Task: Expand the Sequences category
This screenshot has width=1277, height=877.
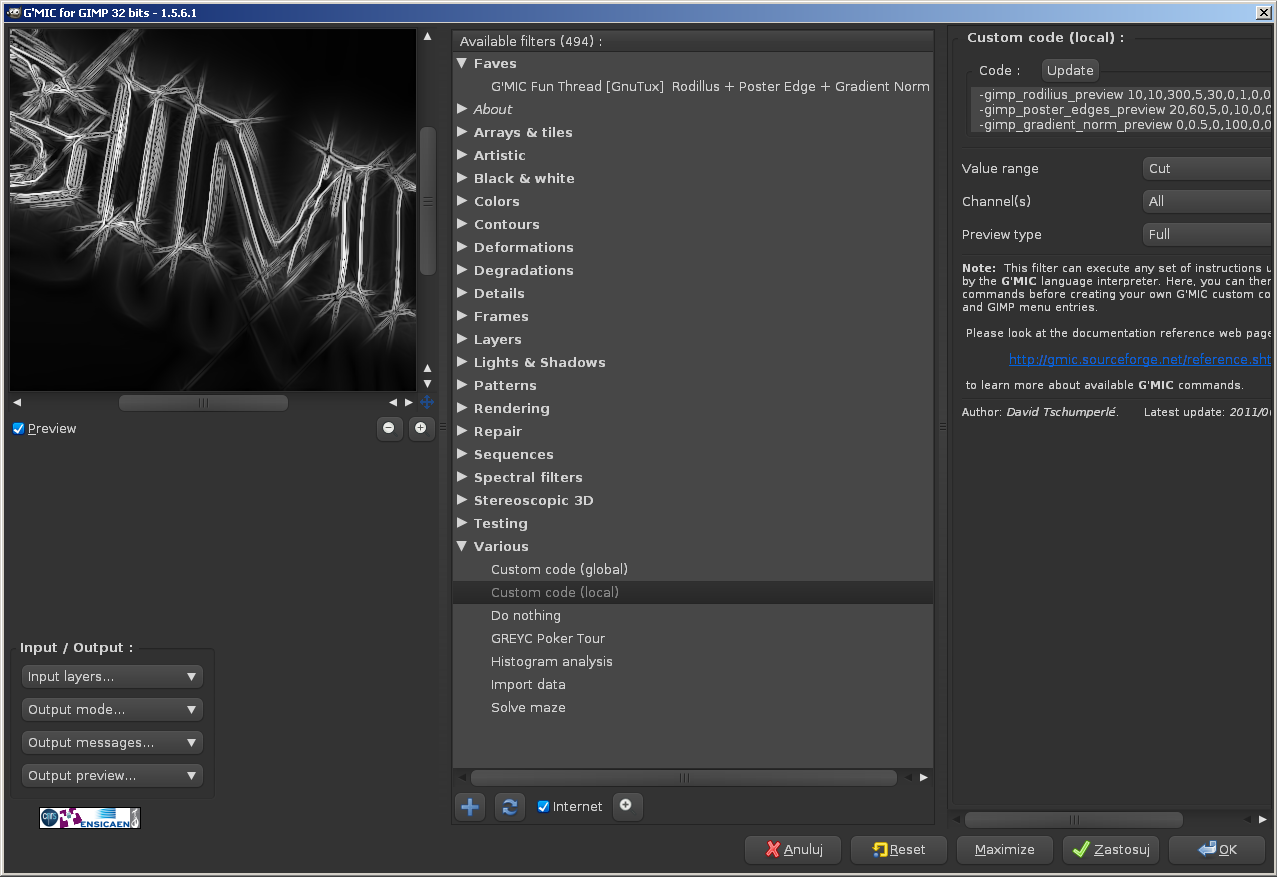Action: pos(462,454)
